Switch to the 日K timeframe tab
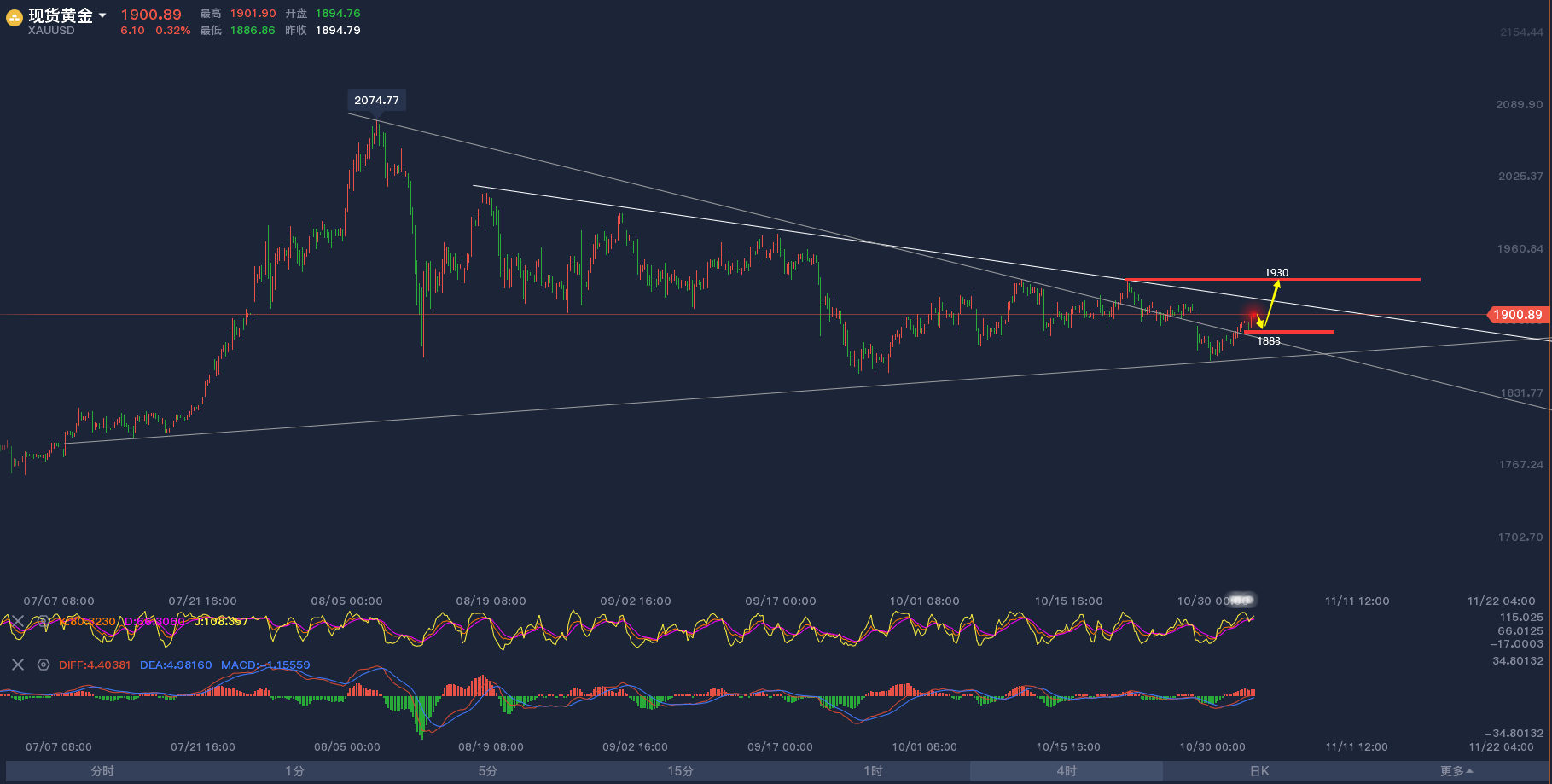The height and width of the screenshot is (784, 1552). [1259, 771]
